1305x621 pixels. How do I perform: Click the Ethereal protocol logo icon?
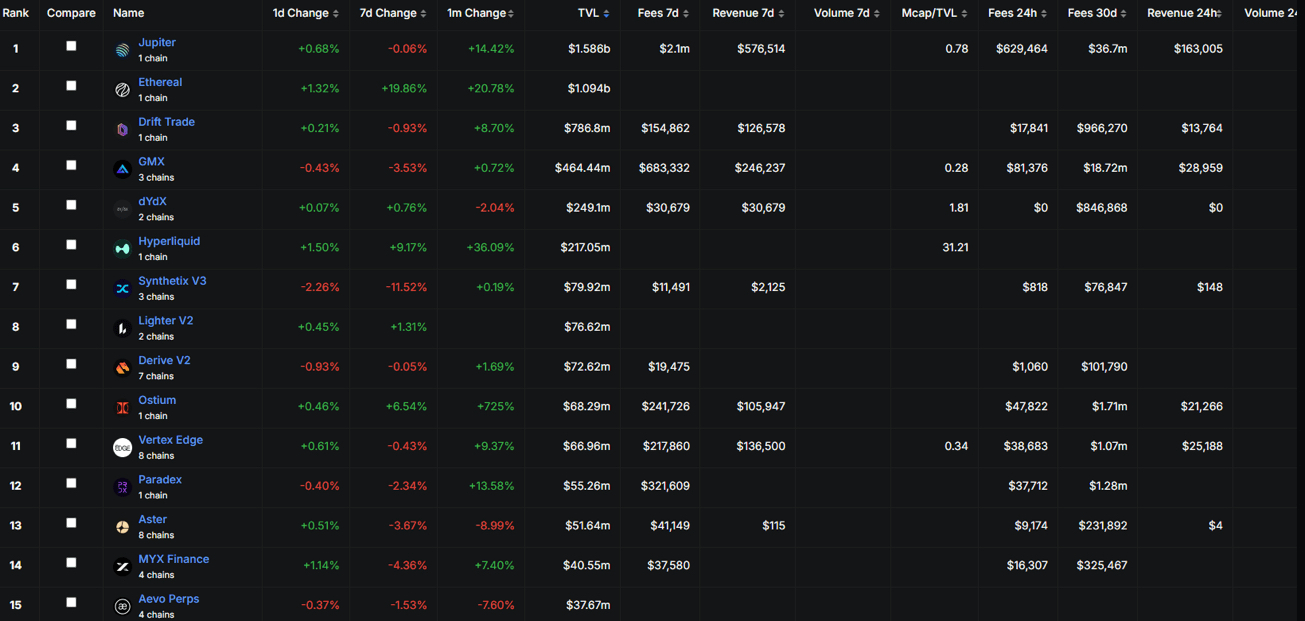[x=122, y=90]
